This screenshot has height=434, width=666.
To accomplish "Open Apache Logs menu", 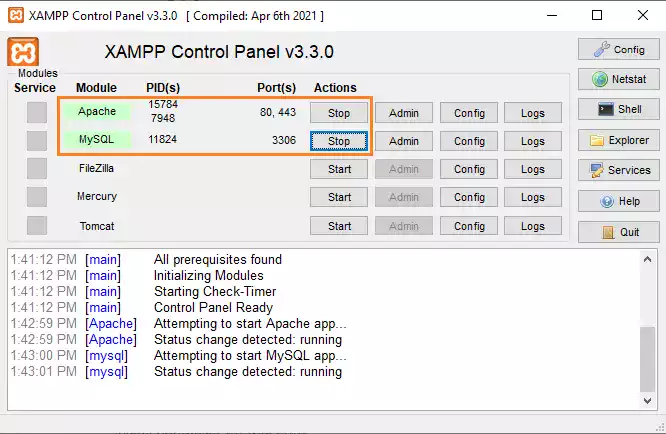I will pos(533,113).
